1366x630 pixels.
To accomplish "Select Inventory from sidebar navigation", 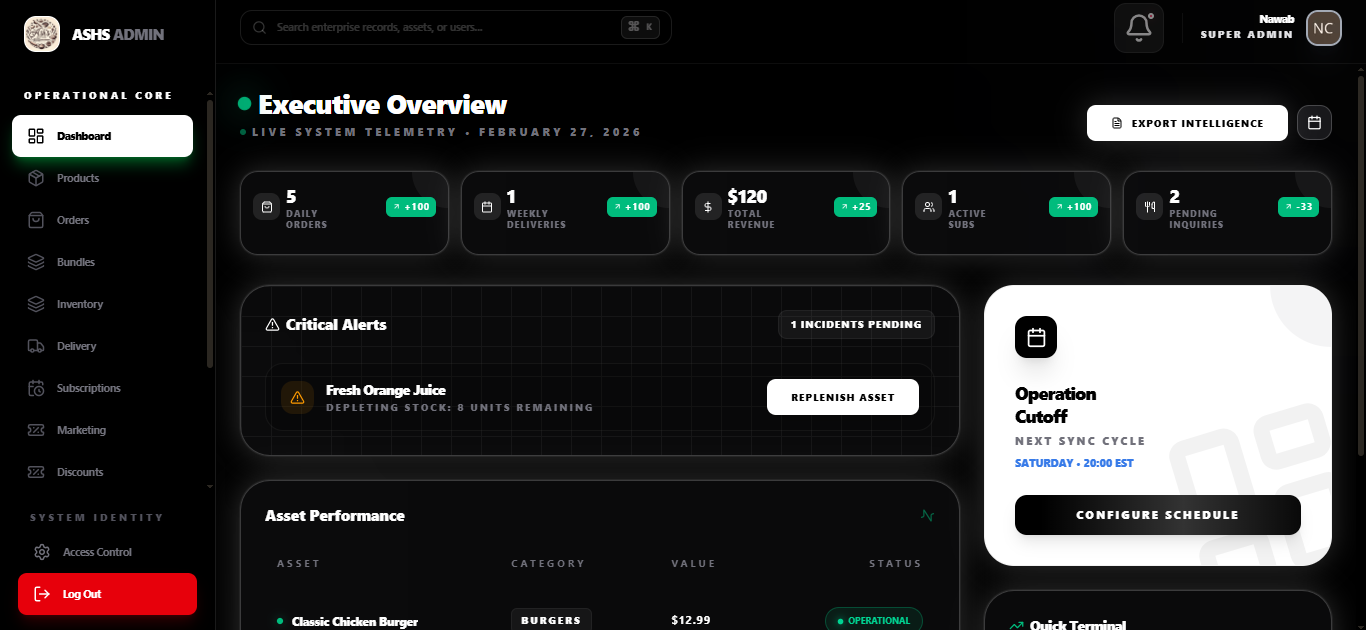I will click(x=80, y=304).
